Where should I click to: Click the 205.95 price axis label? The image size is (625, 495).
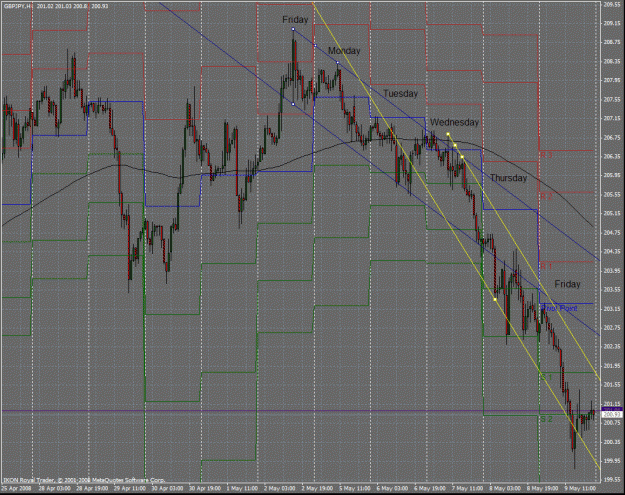(x=611, y=175)
